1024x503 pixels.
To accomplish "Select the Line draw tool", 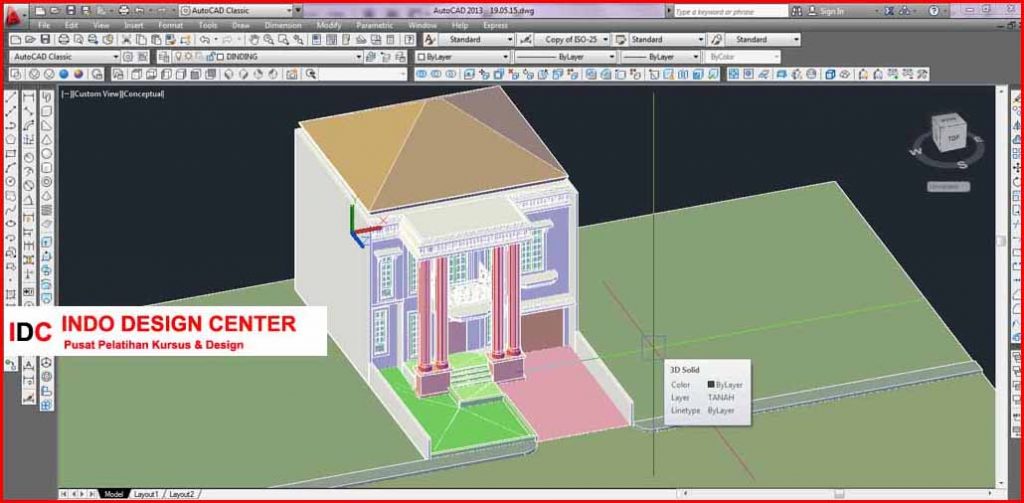I will click(11, 96).
